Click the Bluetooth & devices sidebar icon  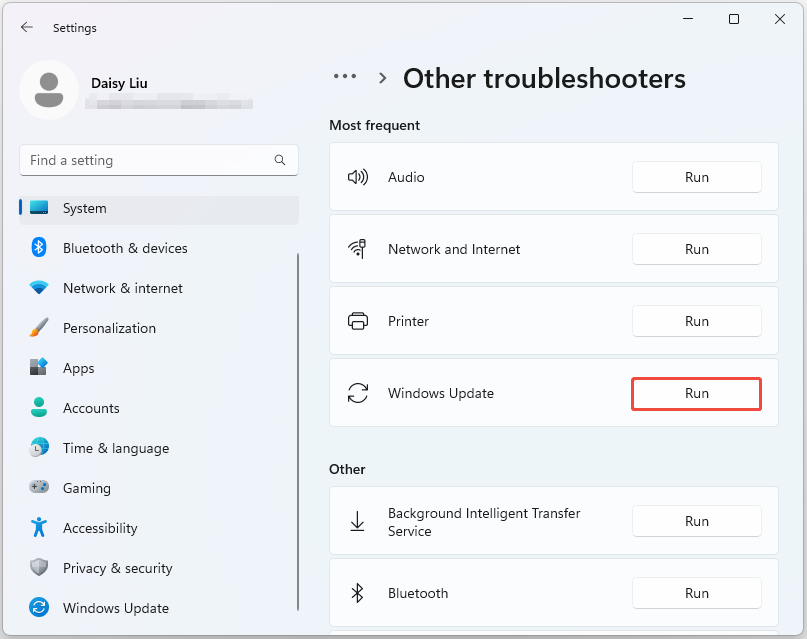coord(39,248)
